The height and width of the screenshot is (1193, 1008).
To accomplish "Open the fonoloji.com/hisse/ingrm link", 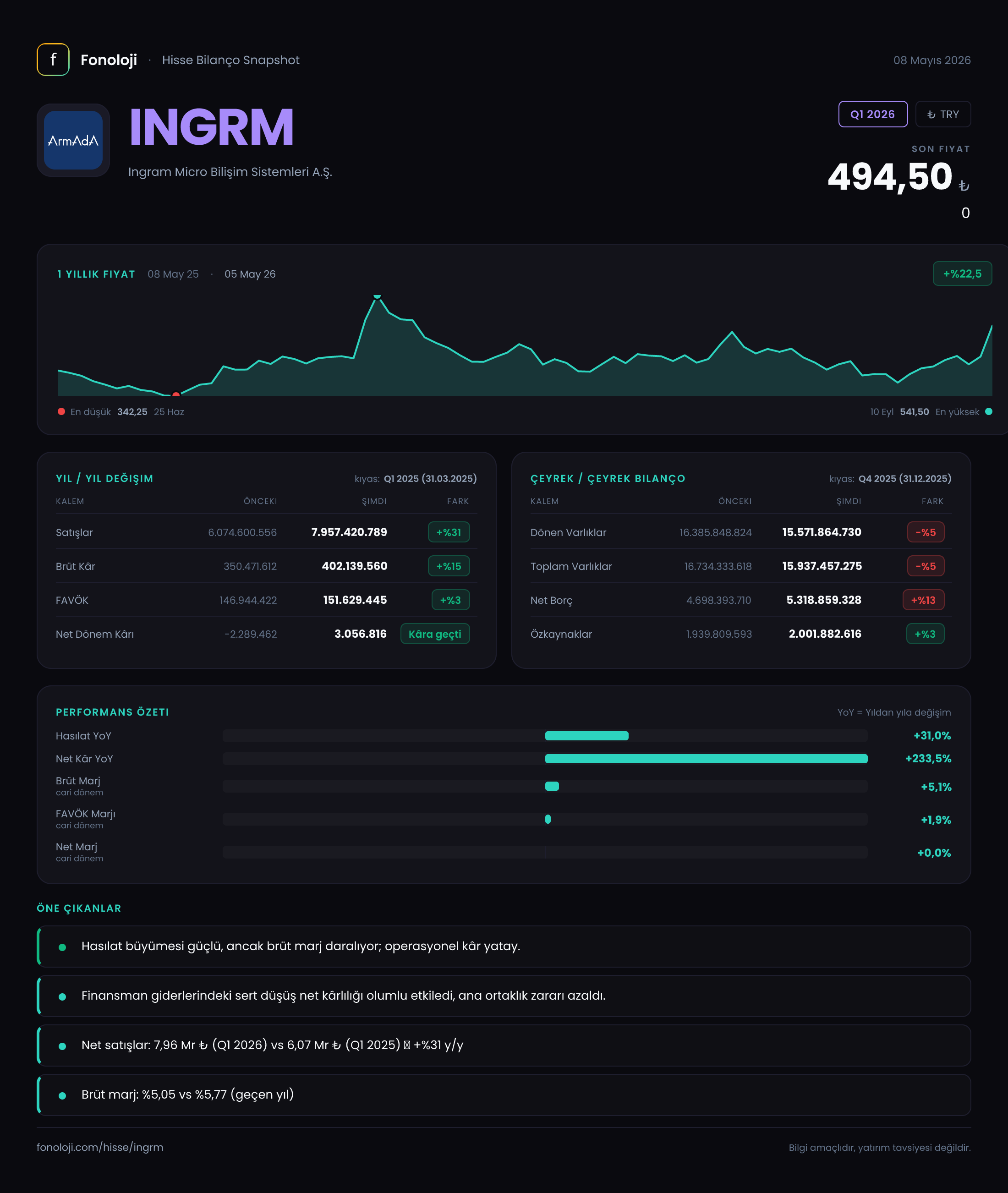I will (100, 1147).
